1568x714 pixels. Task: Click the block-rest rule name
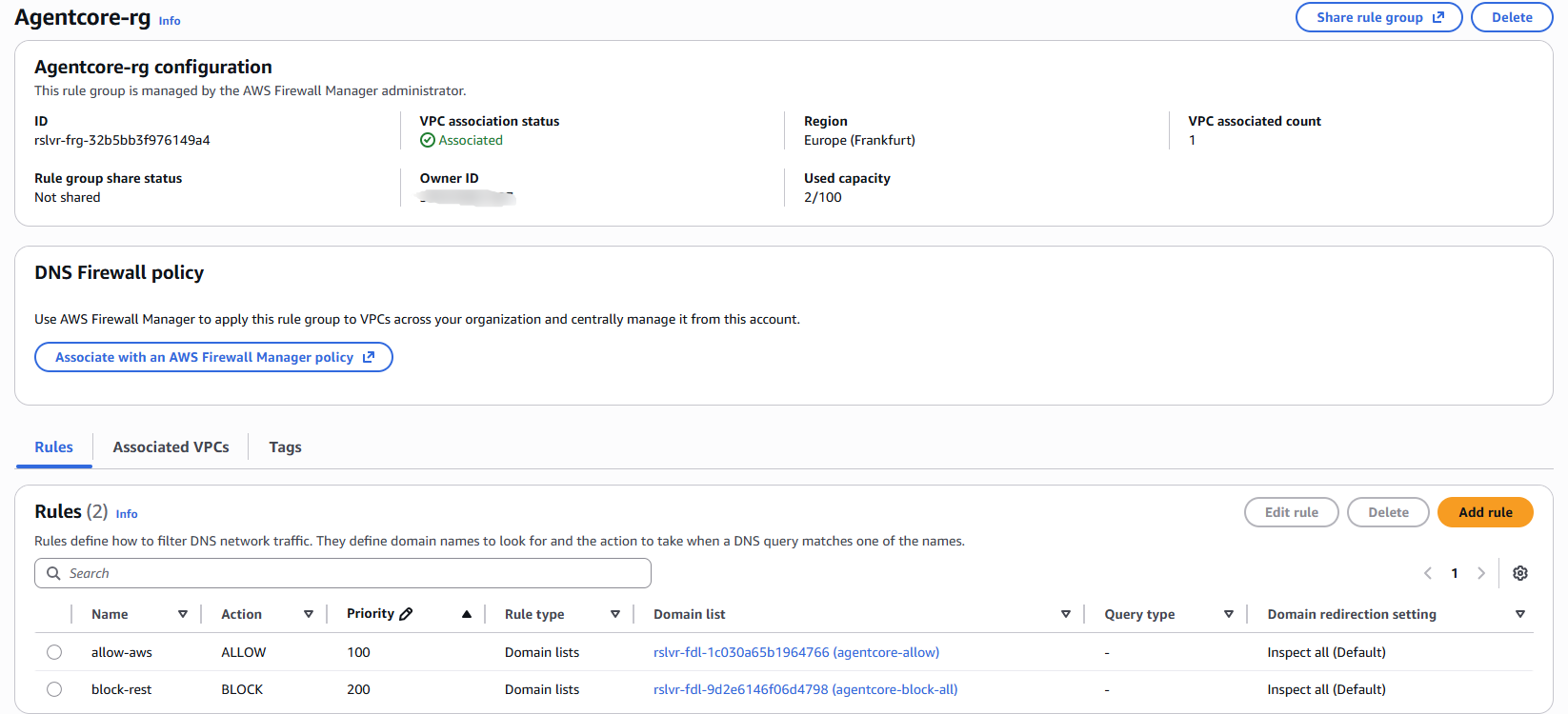coord(122,689)
